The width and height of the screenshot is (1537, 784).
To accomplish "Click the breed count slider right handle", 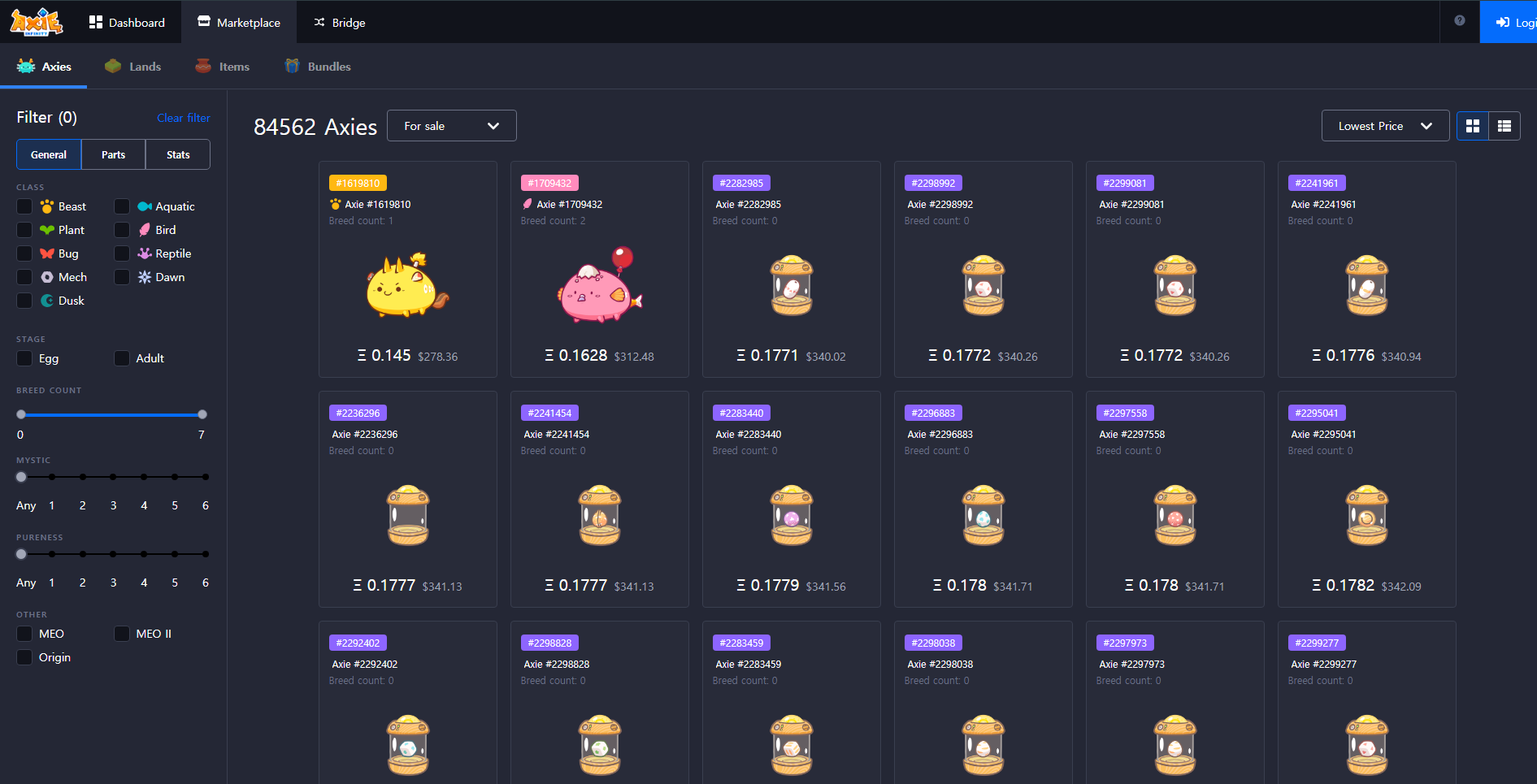I will 202,414.
